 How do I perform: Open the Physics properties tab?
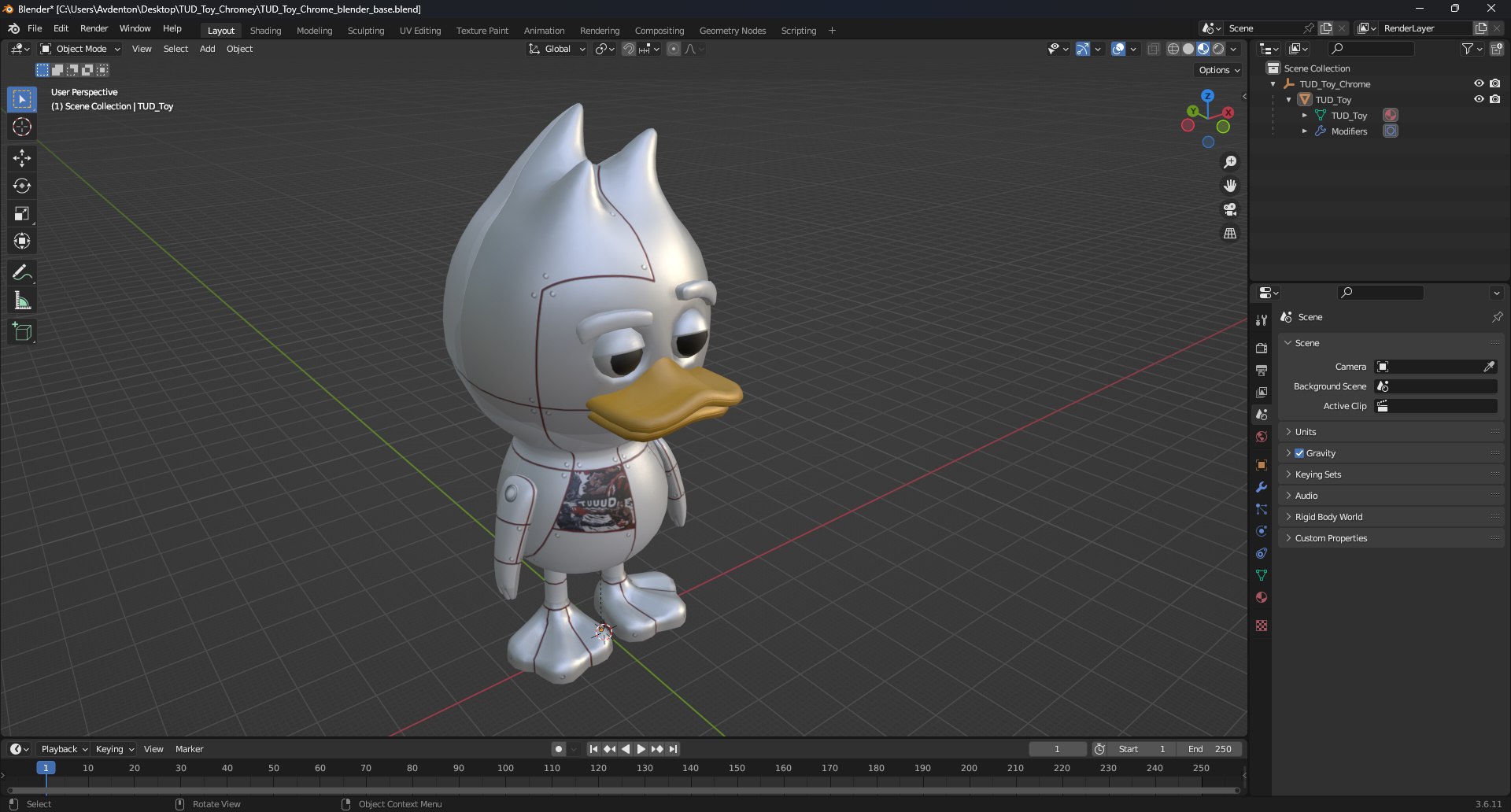[x=1262, y=531]
